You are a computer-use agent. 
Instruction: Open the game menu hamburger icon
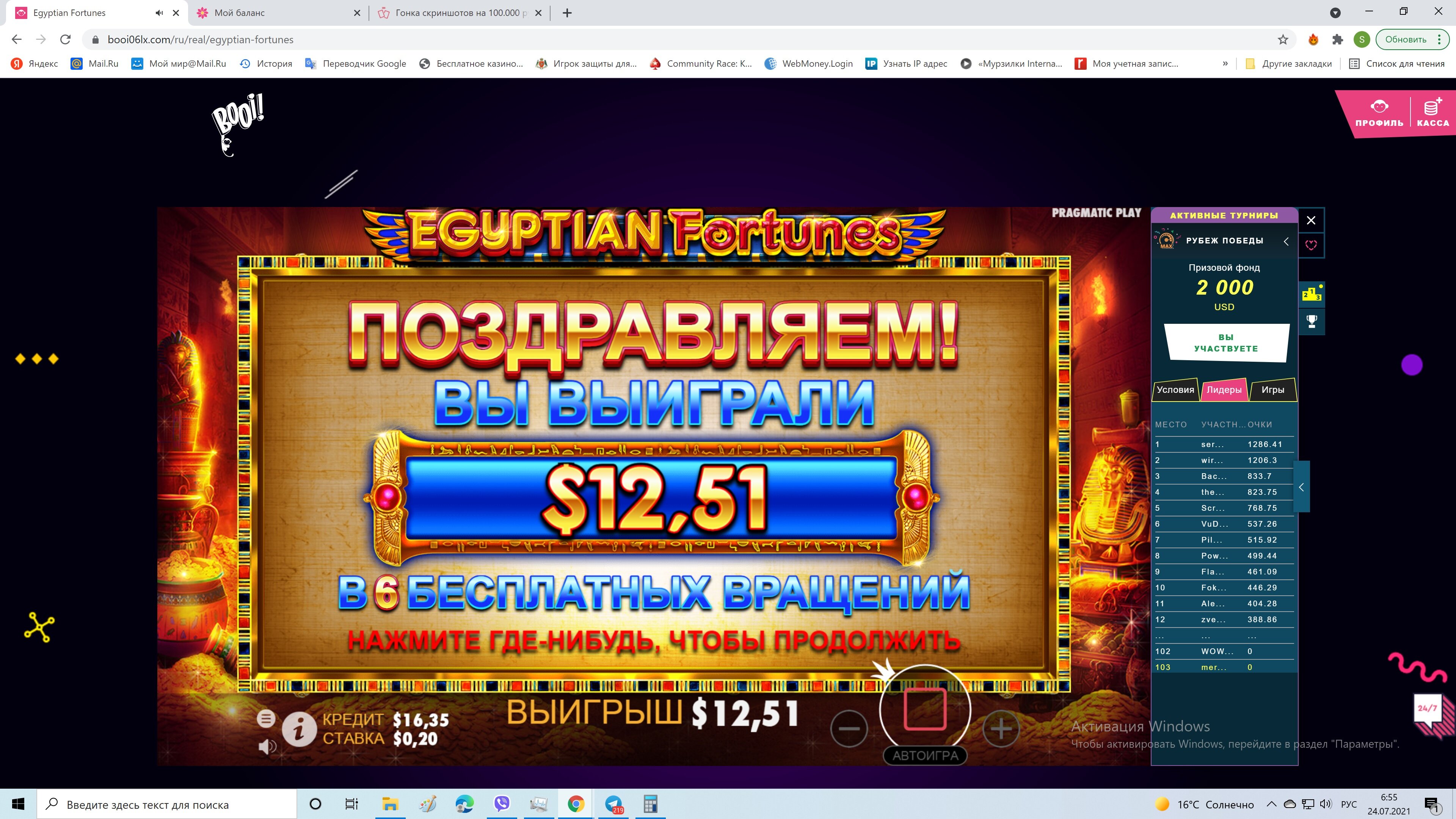point(266,719)
